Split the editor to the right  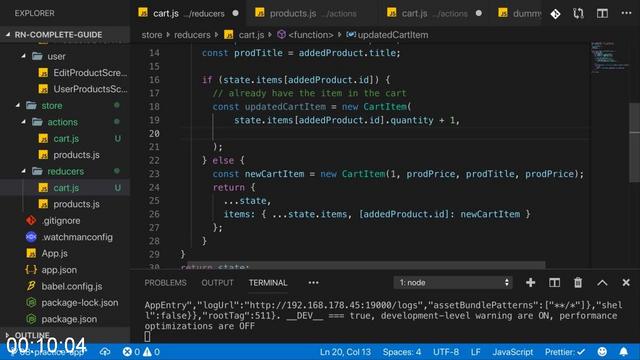click(602, 13)
